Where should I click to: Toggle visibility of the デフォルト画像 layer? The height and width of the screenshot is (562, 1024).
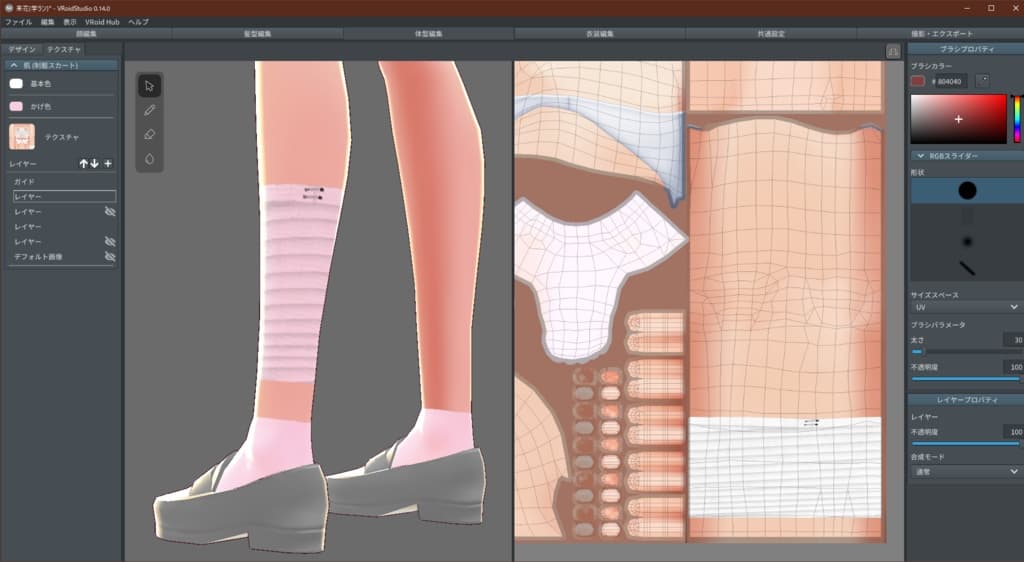pos(110,257)
